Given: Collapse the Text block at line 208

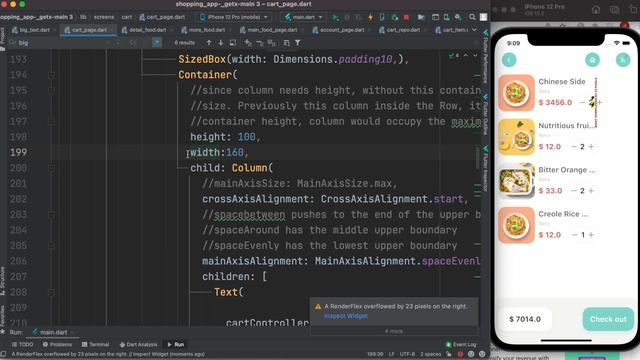Looking at the screenshot, I should point(51,292).
